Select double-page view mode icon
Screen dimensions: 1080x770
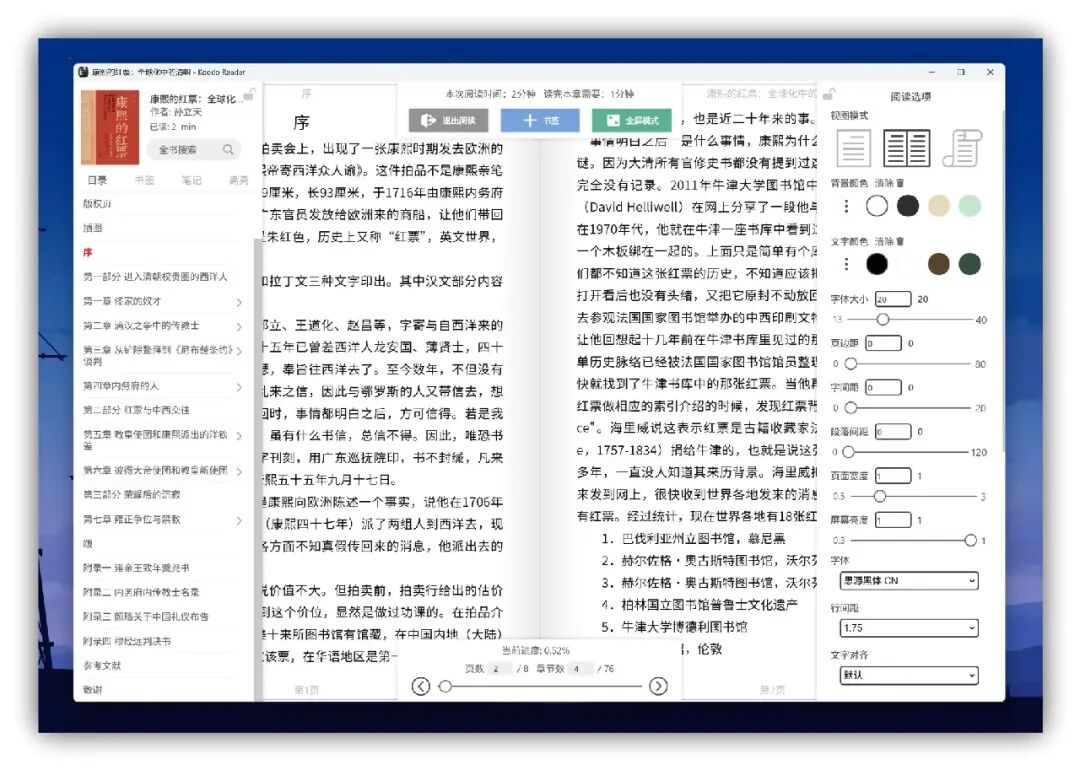point(906,148)
